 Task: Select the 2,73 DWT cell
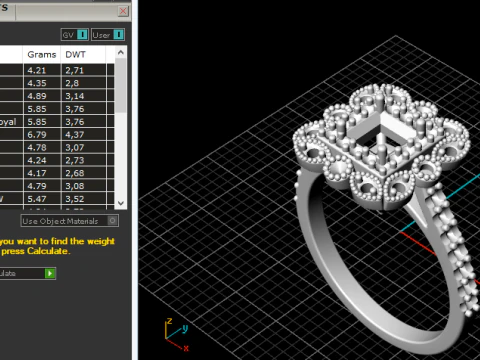click(84, 160)
